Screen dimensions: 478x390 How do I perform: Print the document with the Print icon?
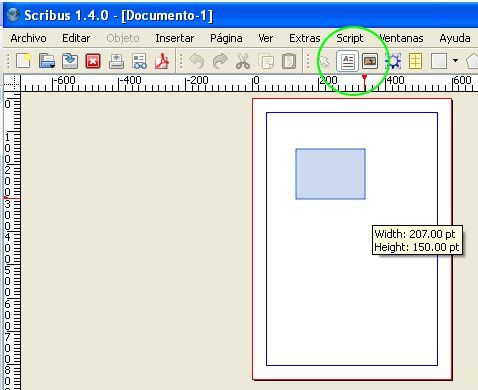(116, 61)
